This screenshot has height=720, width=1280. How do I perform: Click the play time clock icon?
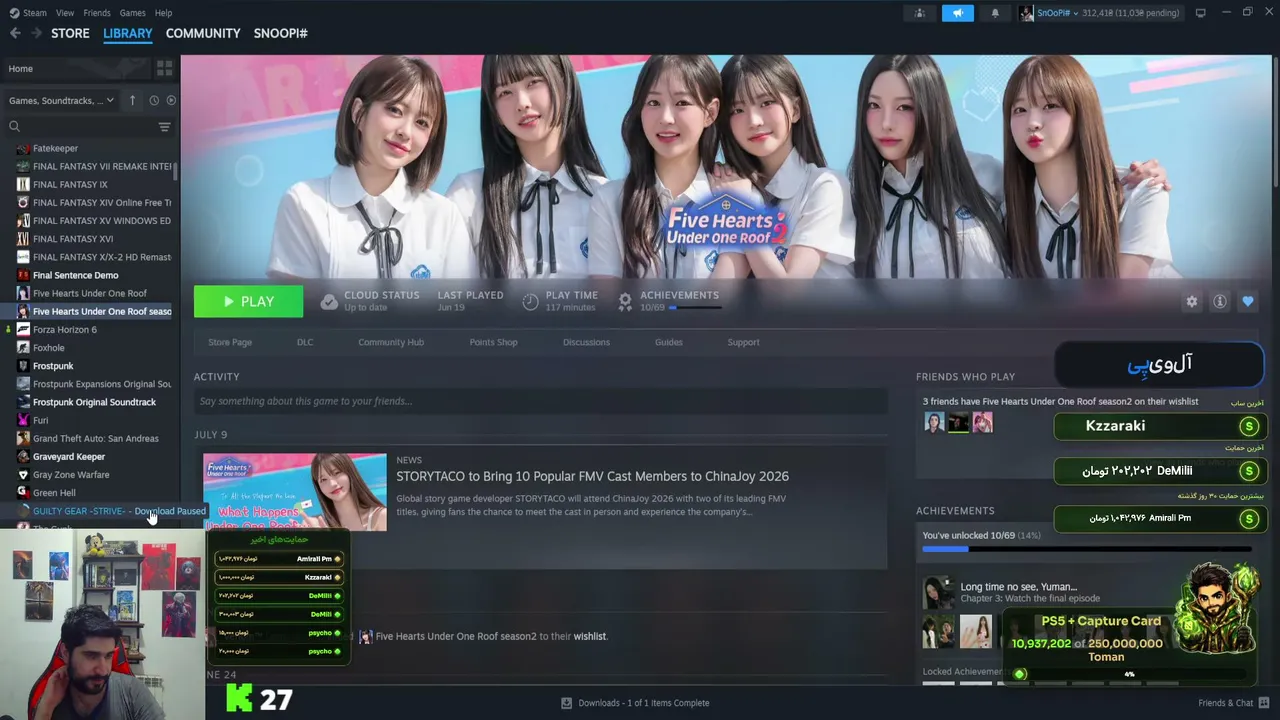click(x=530, y=301)
